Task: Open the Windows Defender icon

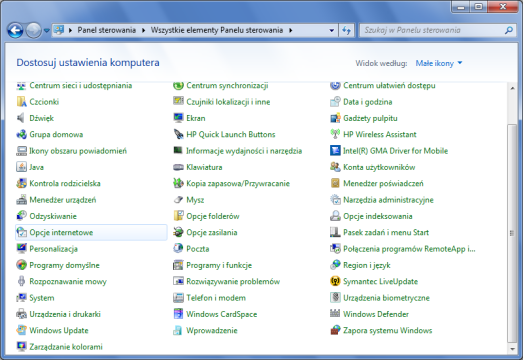Action: tap(335, 314)
